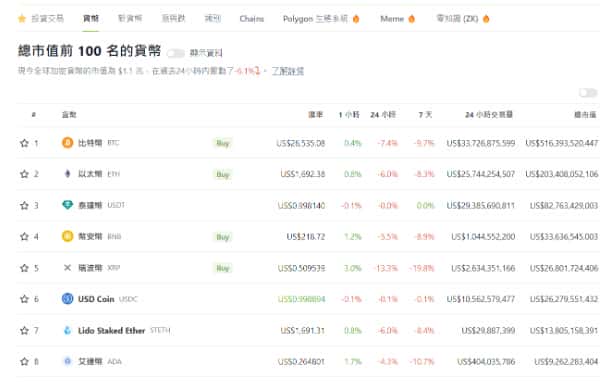Open the Chains tab
This screenshot has height=383, width=611.
252,19
